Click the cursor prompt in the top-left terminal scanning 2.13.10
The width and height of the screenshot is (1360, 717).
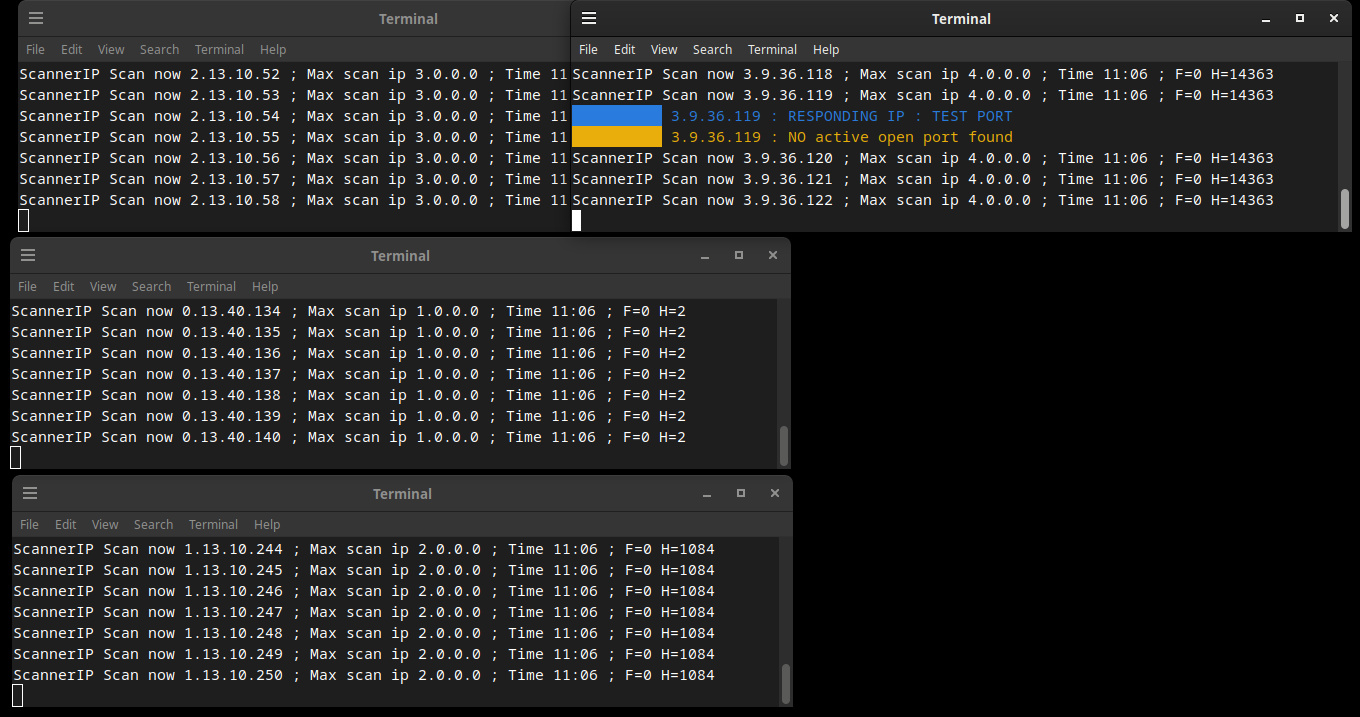(x=23, y=220)
